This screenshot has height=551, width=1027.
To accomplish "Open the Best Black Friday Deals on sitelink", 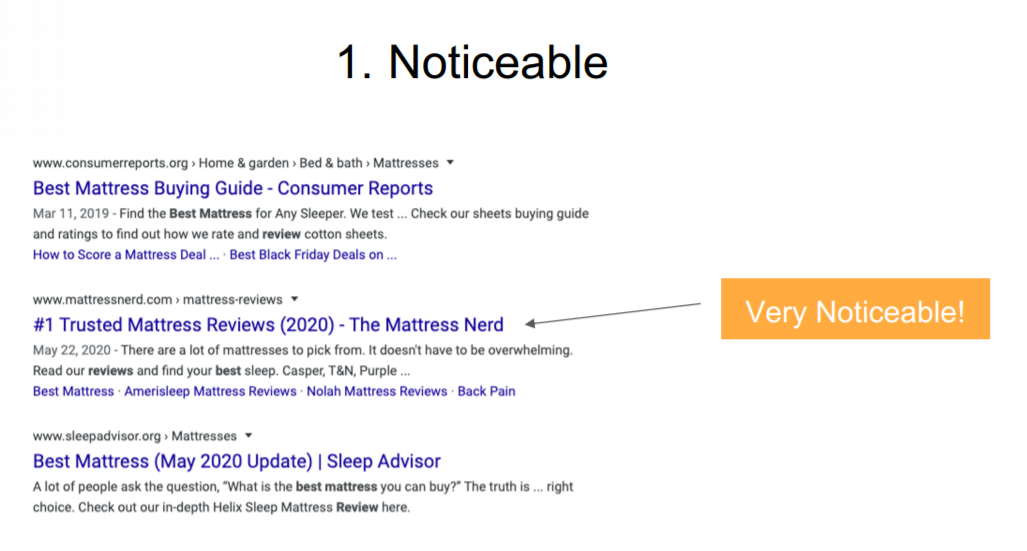I will (313, 255).
